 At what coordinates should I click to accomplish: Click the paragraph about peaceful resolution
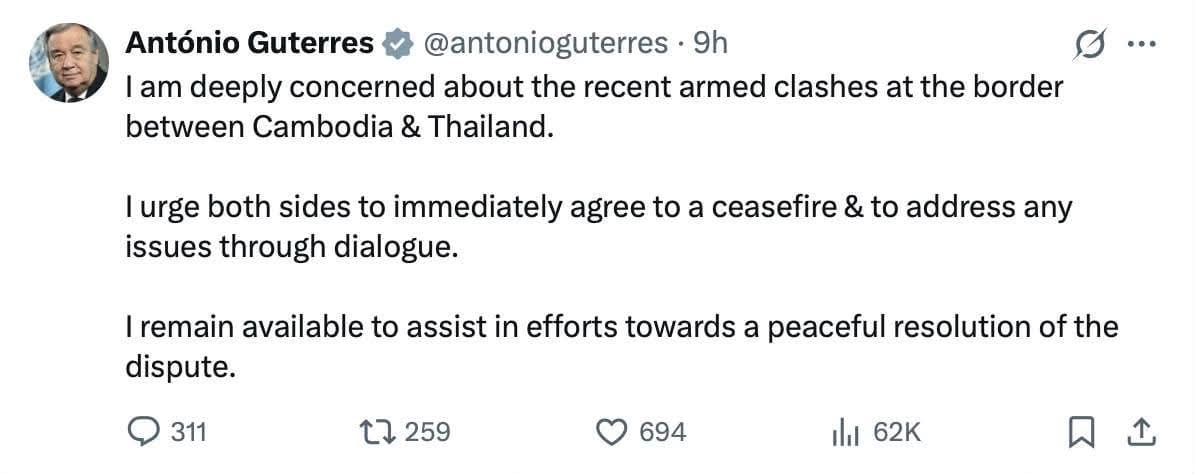[621, 347]
